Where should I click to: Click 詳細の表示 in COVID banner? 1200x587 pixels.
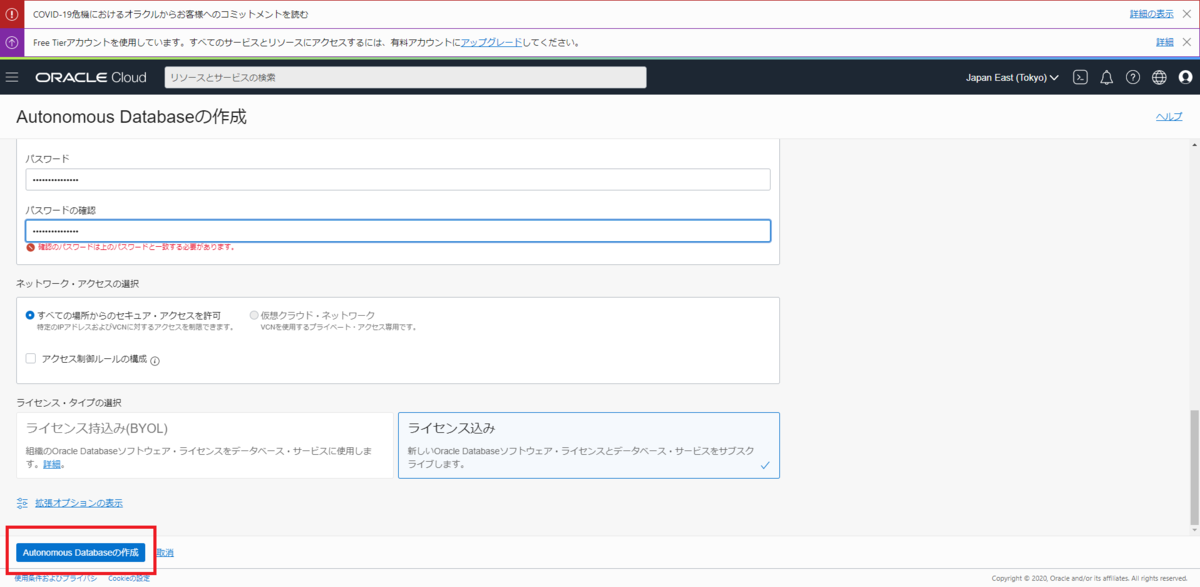coord(1152,14)
